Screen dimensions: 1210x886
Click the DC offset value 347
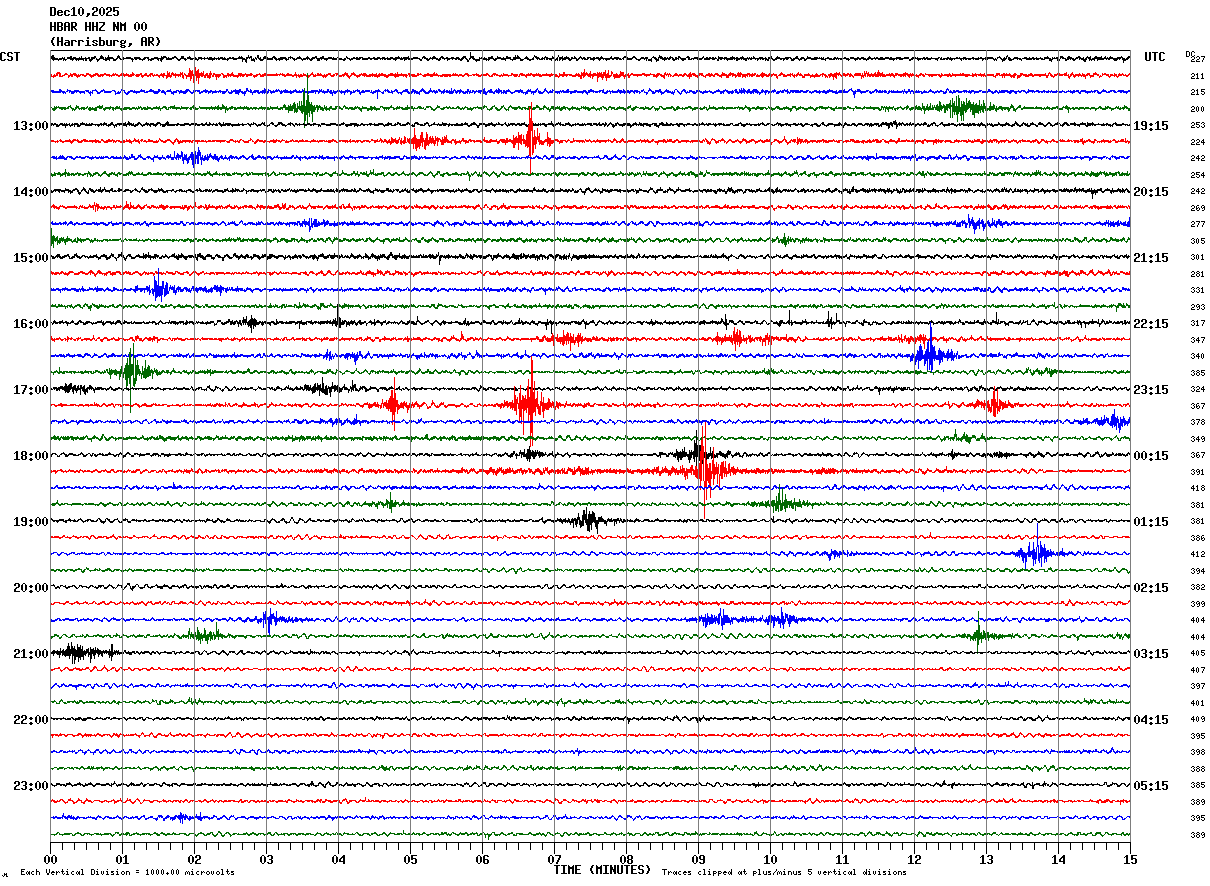(1197, 341)
